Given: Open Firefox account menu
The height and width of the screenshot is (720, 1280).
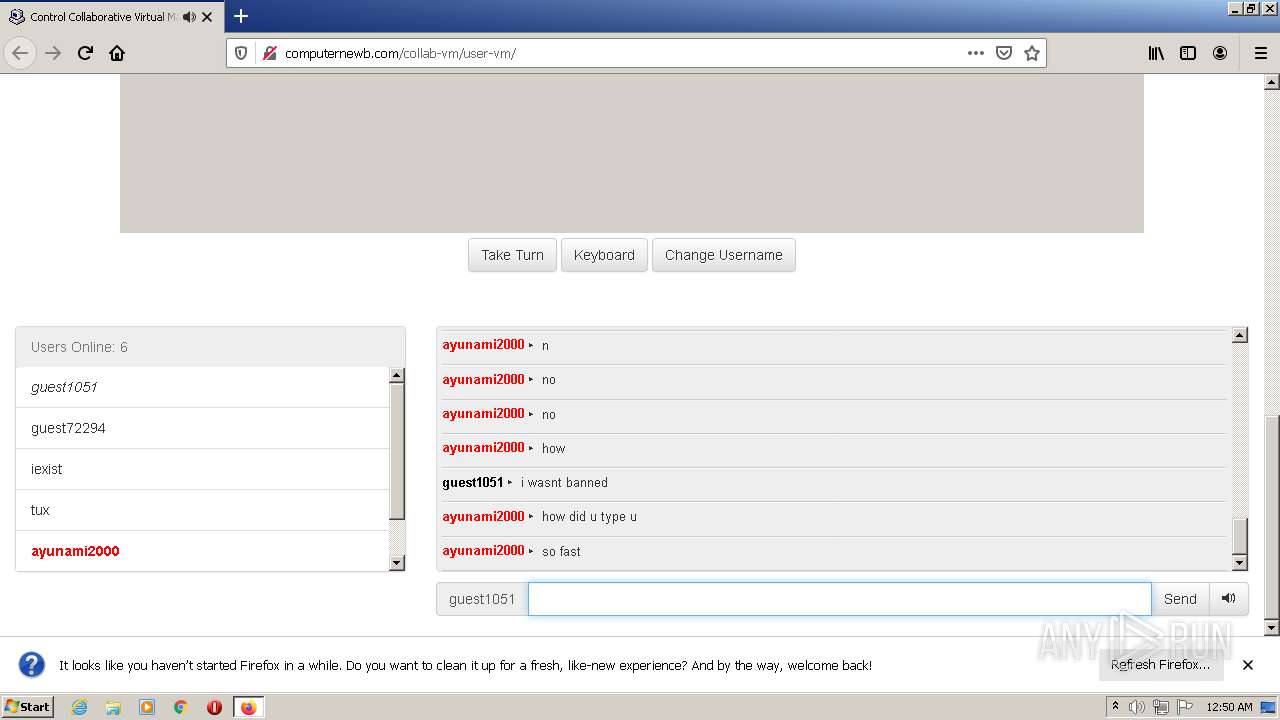Looking at the screenshot, I should coord(1220,53).
